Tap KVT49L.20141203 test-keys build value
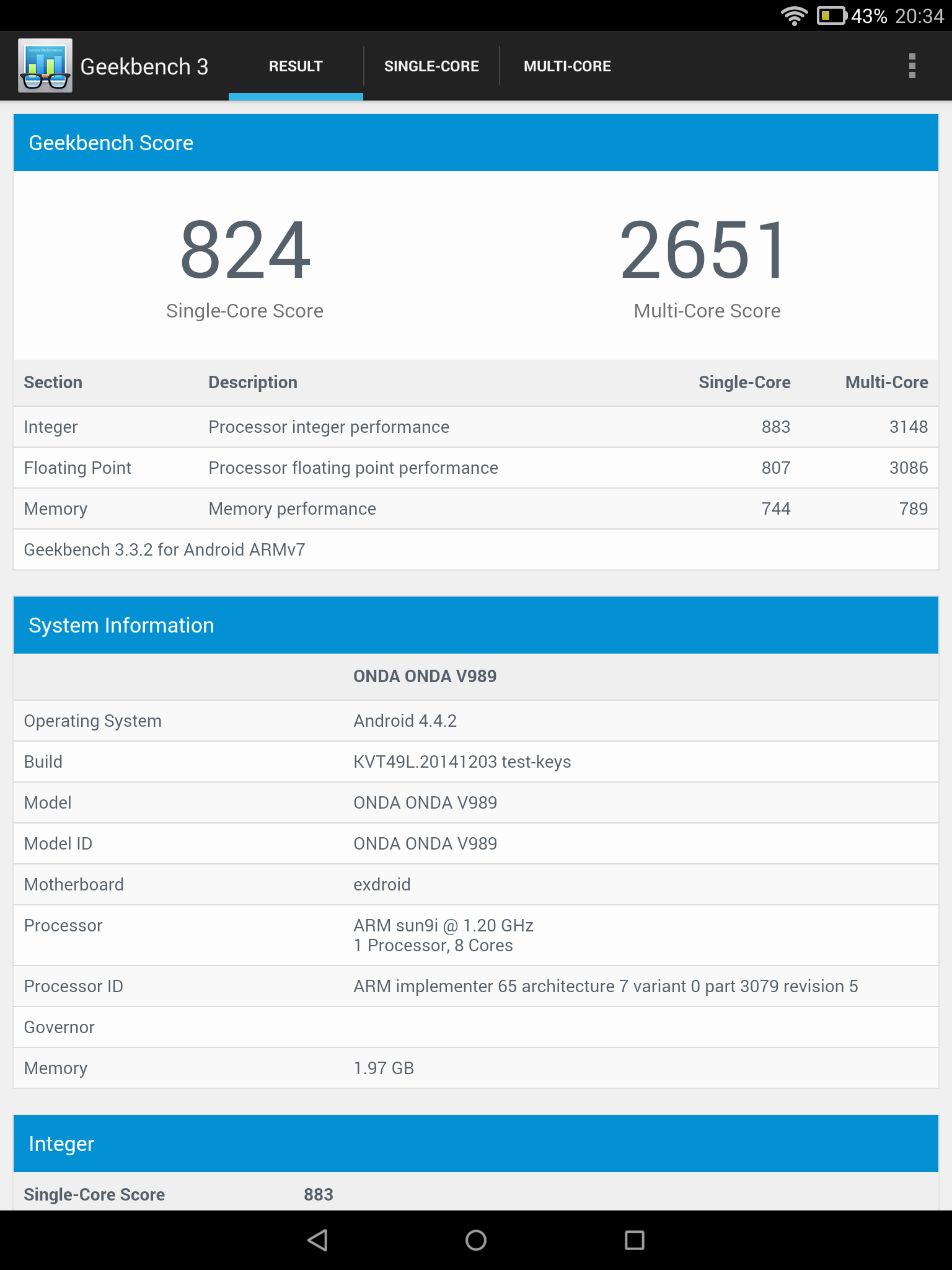This screenshot has width=952, height=1270. (462, 762)
